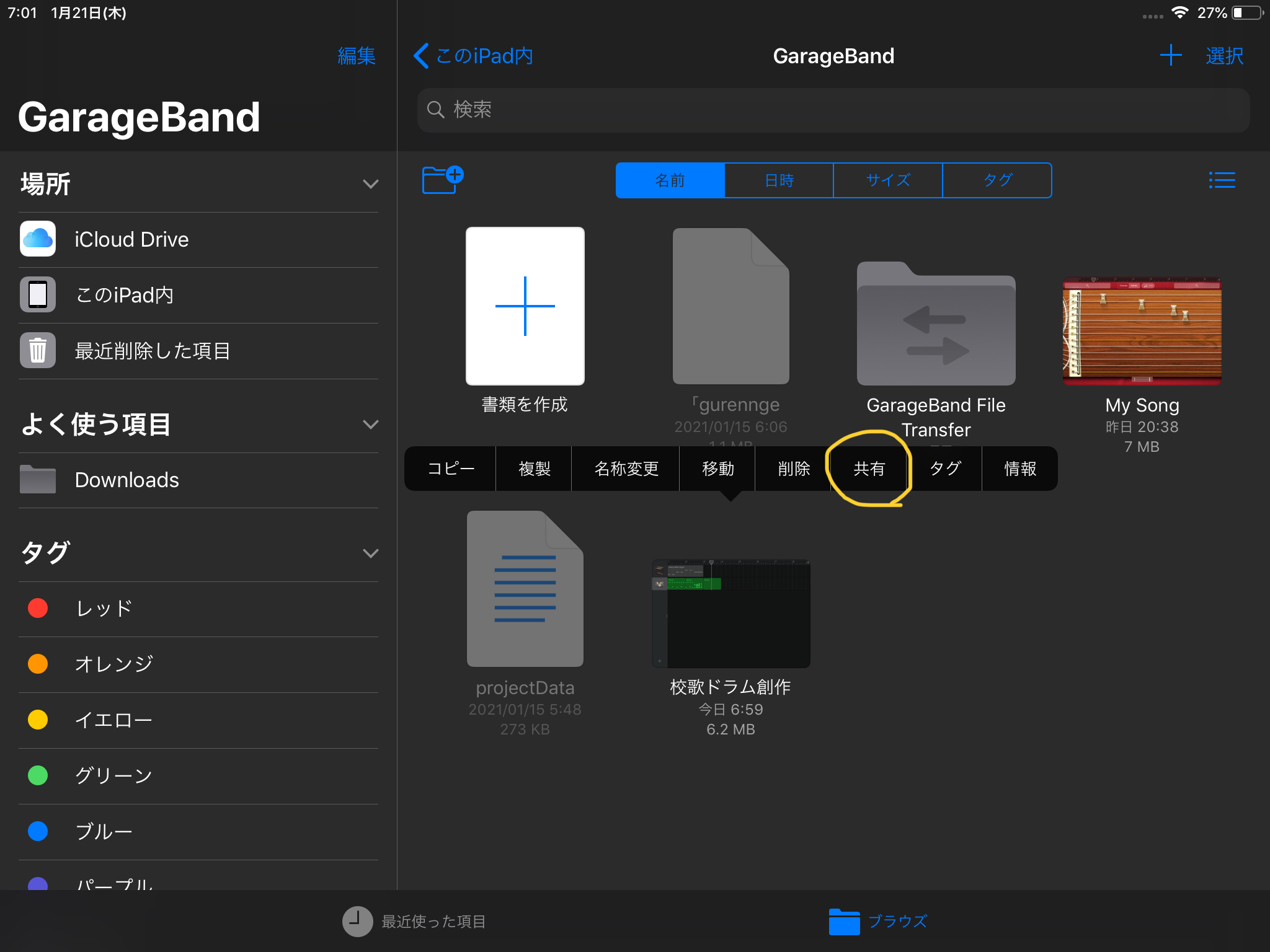The height and width of the screenshot is (952, 1270).
Task: Select the レッド tag
Action: point(198,609)
